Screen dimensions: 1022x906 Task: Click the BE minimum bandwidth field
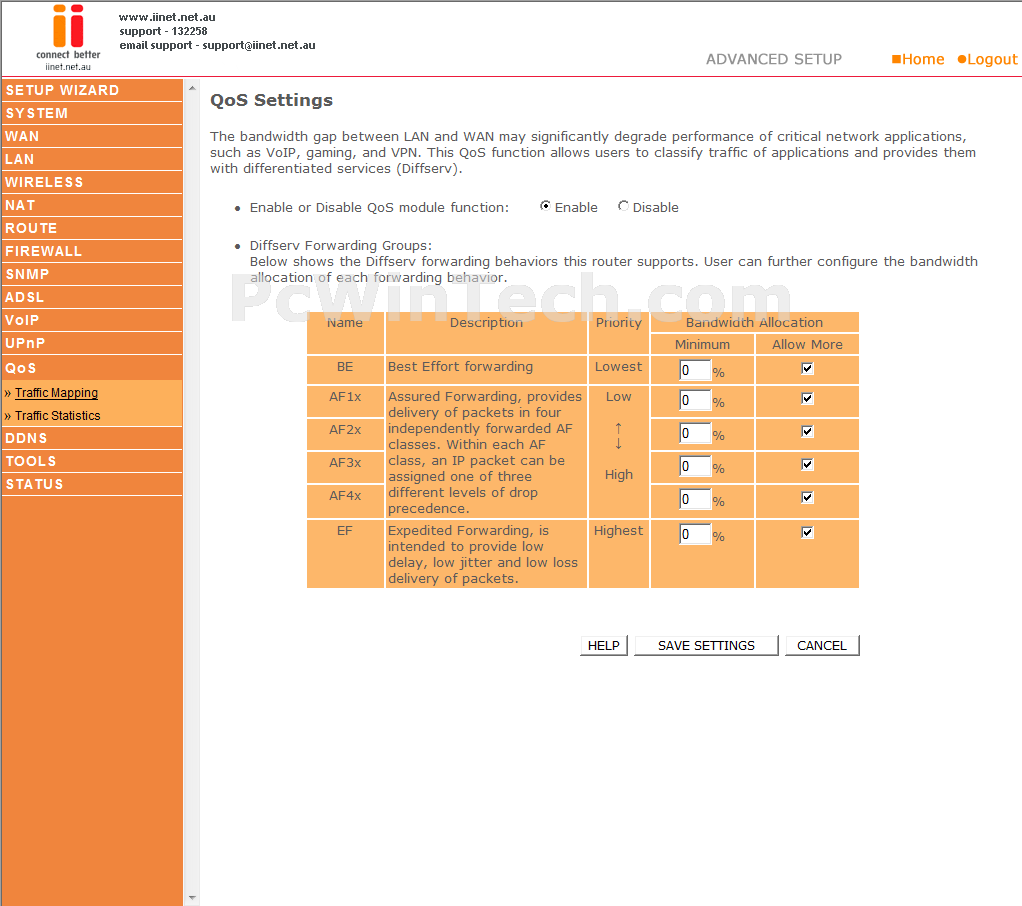(x=694, y=370)
